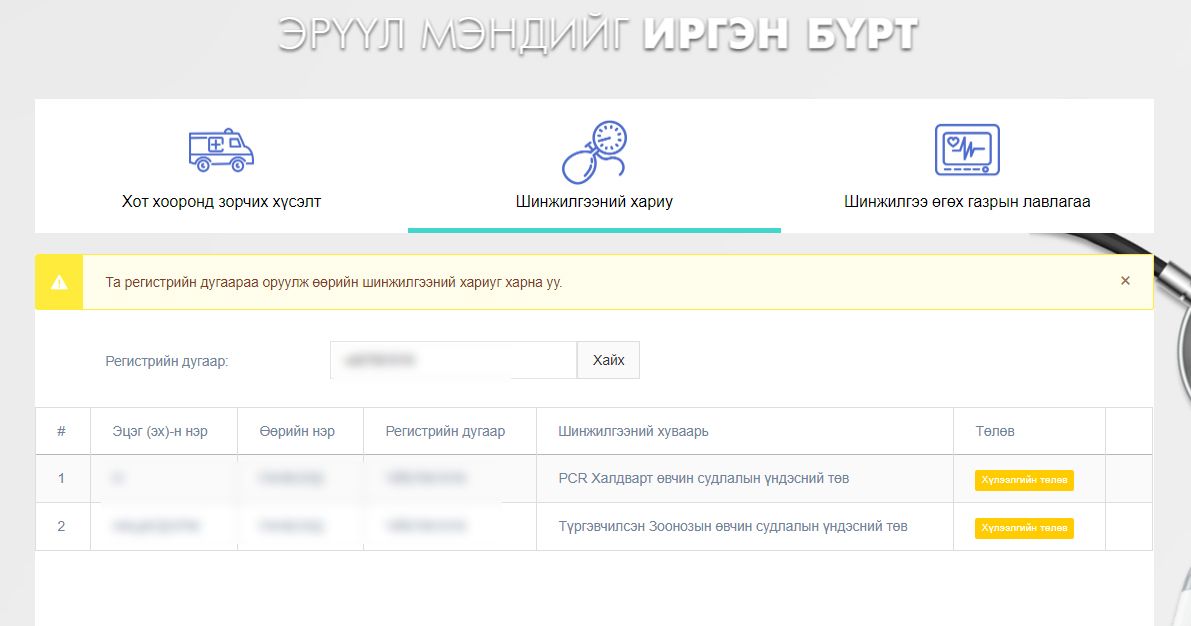This screenshot has width=1191, height=626.
Task: Click the yellow warning triangle icon
Action: pos(59,282)
